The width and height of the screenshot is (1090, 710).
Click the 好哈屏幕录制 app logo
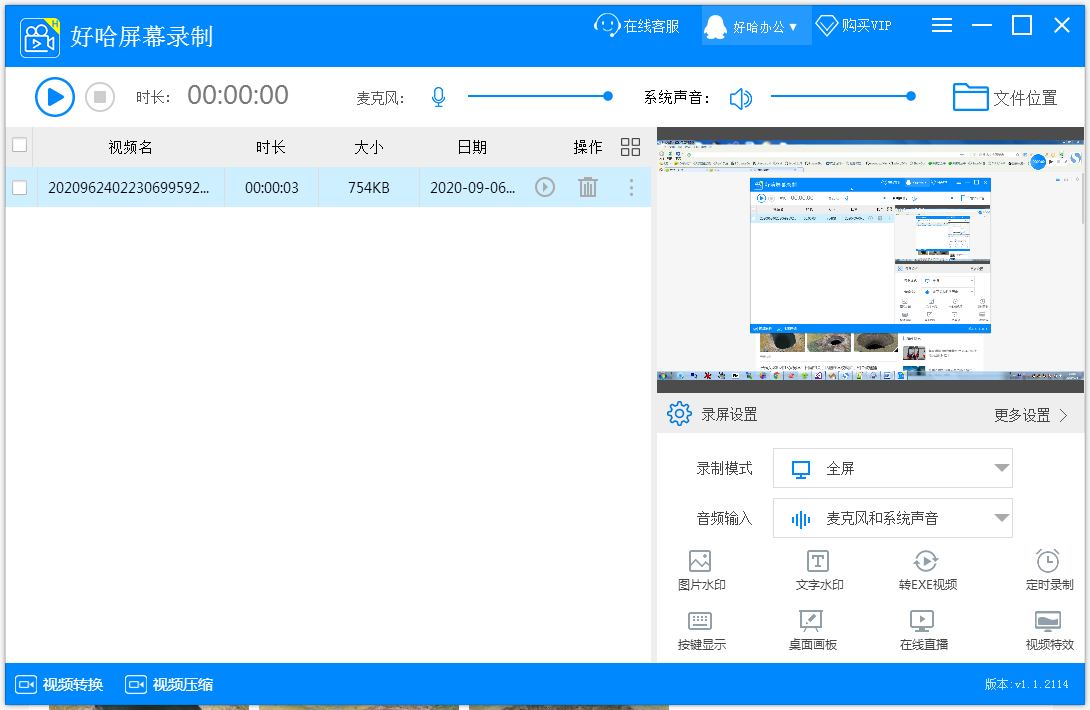[40, 36]
